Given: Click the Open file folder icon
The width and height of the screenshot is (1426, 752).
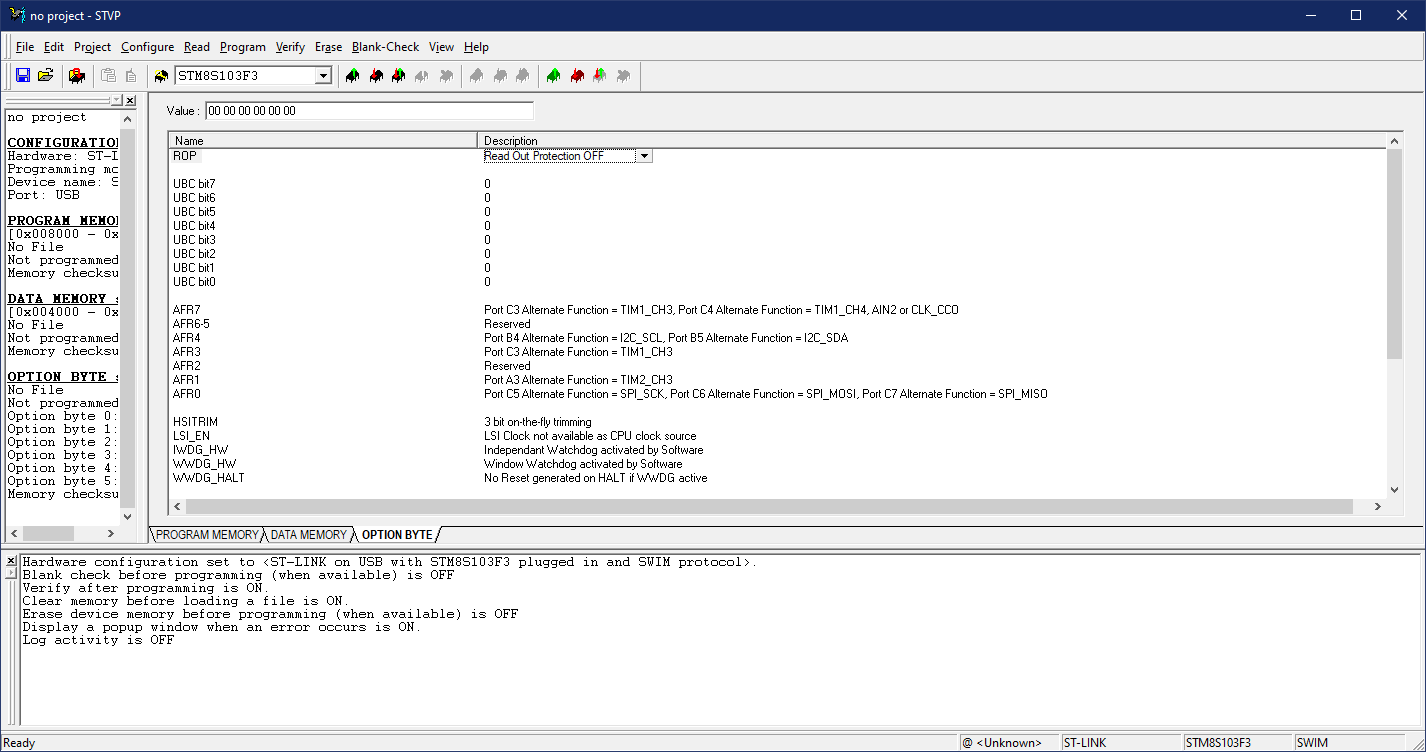Looking at the screenshot, I should [46, 76].
